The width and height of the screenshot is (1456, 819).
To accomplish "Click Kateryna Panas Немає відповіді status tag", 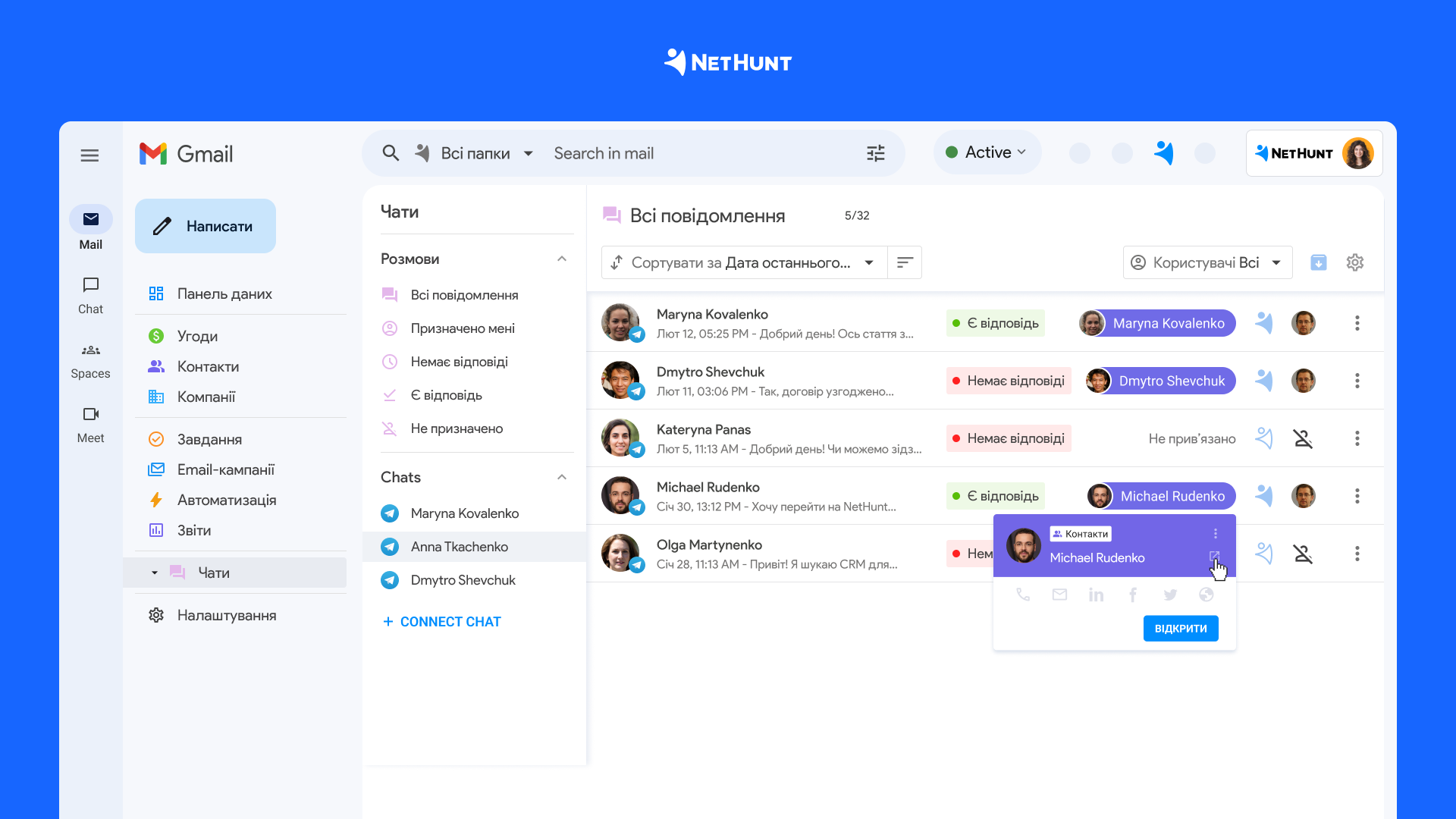I will (x=1009, y=438).
